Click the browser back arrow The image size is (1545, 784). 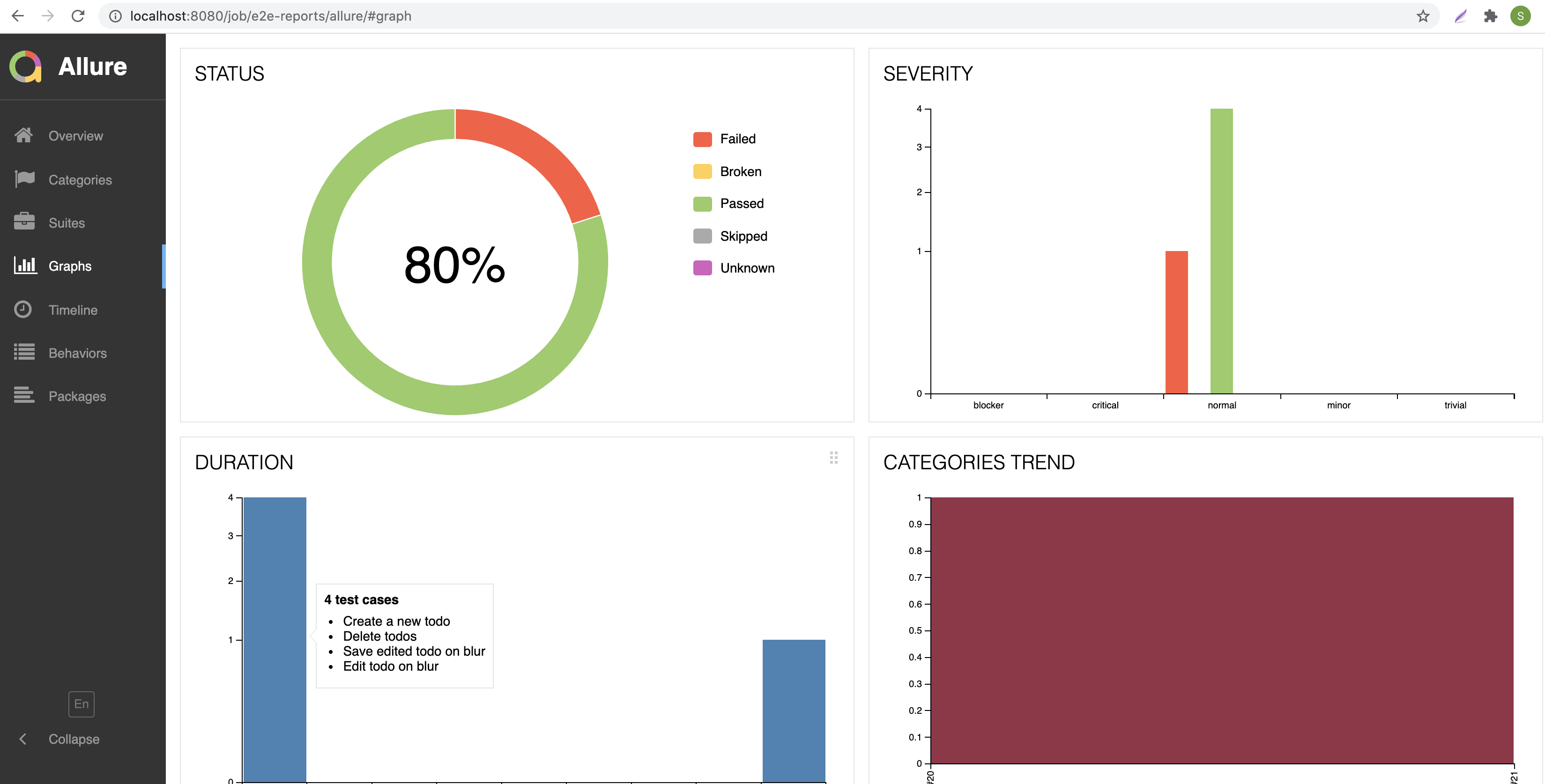click(18, 16)
